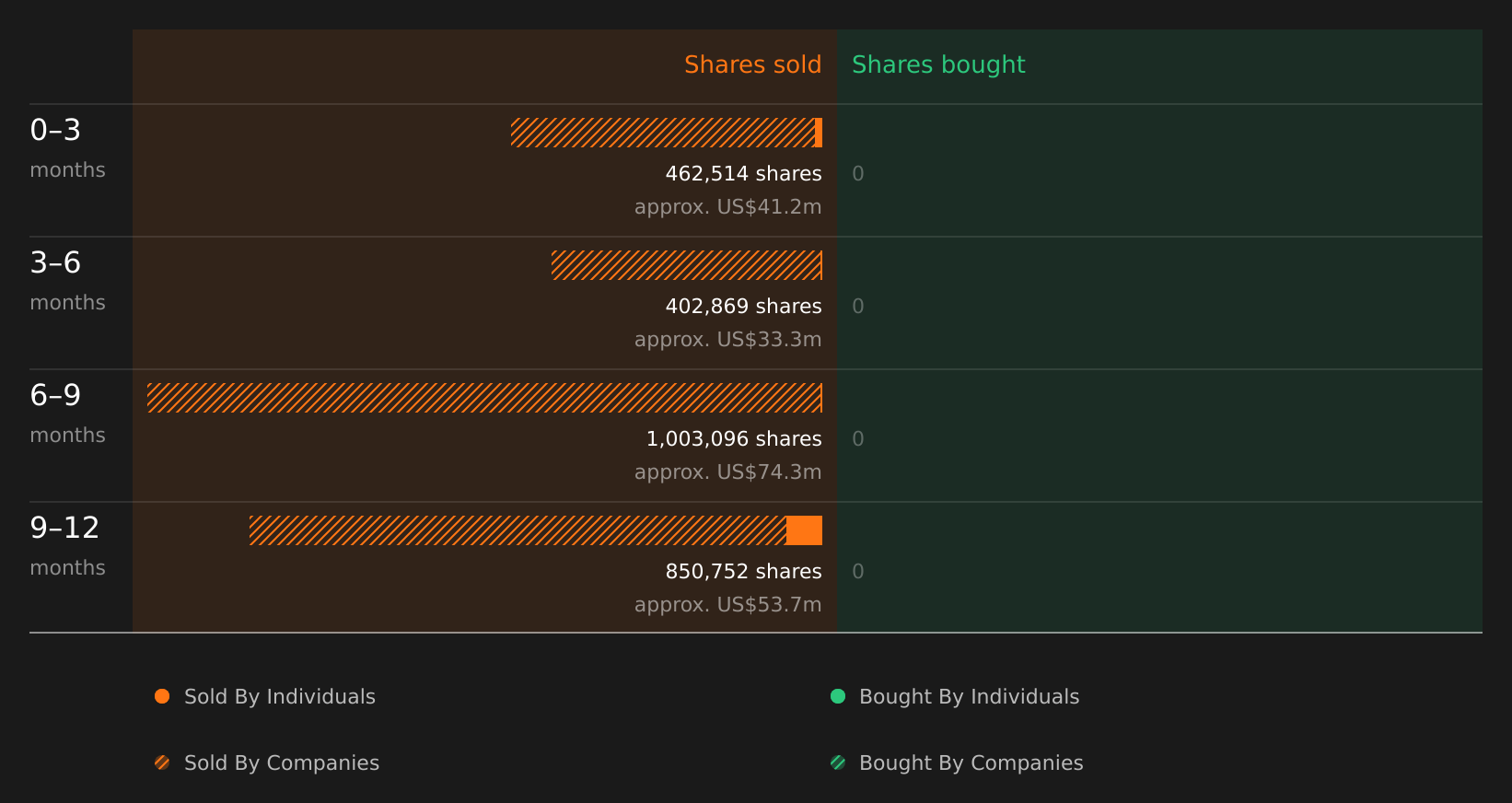Select the Shares bought column header
The image size is (1512, 803).
click(938, 64)
